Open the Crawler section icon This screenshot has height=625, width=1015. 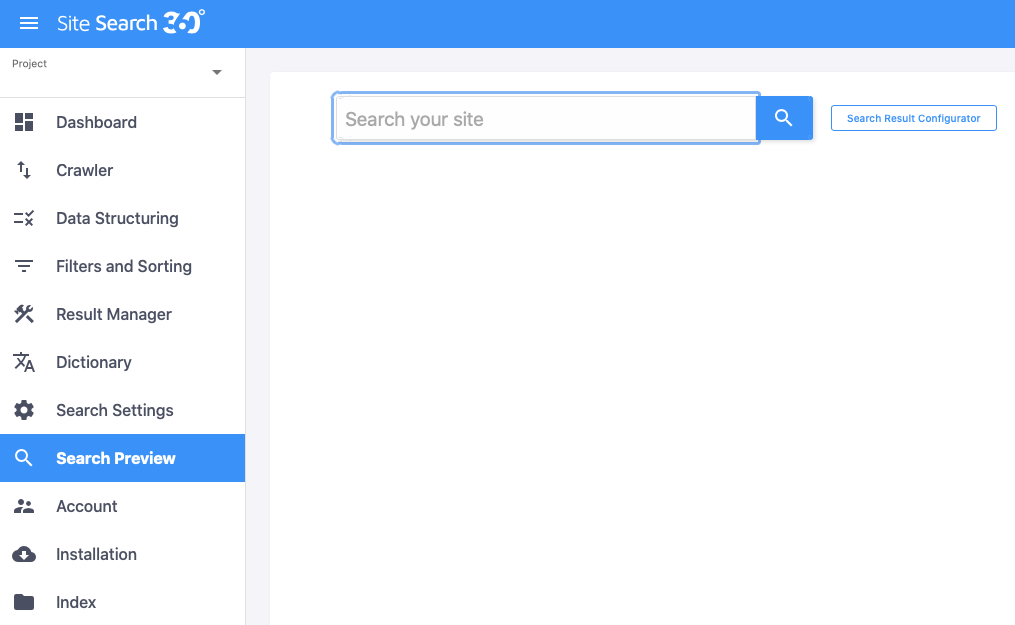(24, 170)
